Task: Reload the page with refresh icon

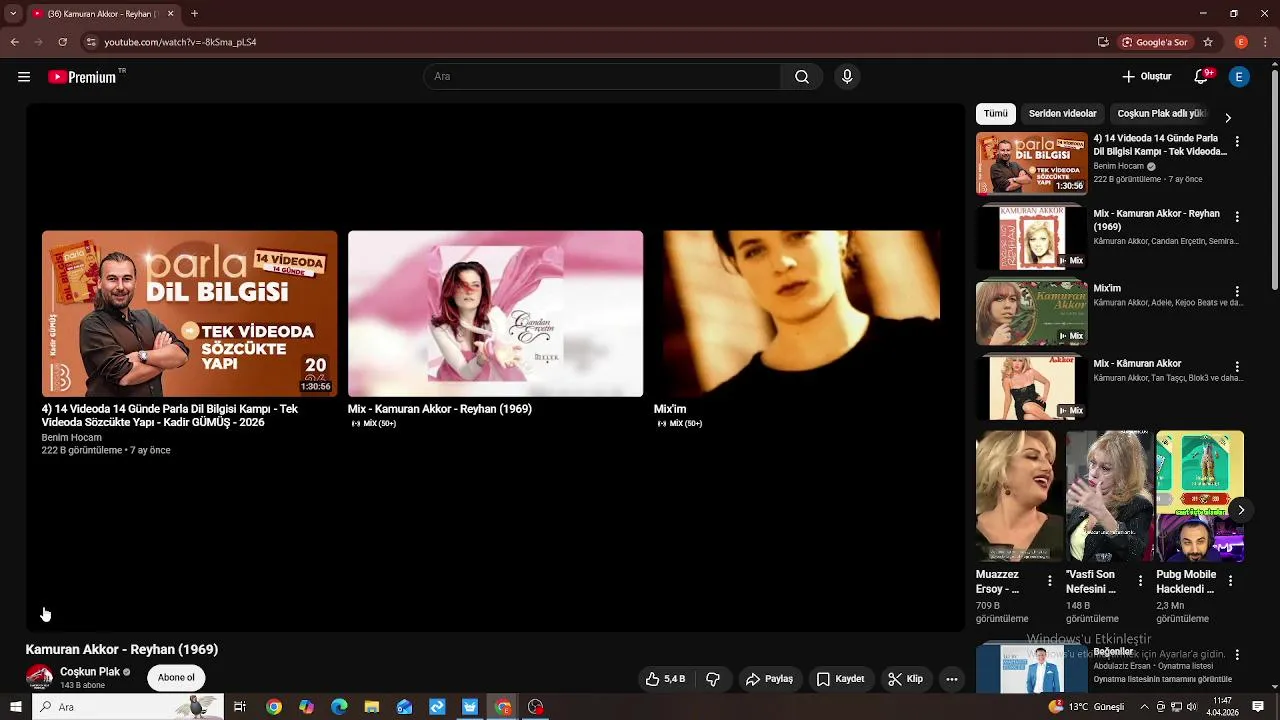Action: (x=62, y=42)
